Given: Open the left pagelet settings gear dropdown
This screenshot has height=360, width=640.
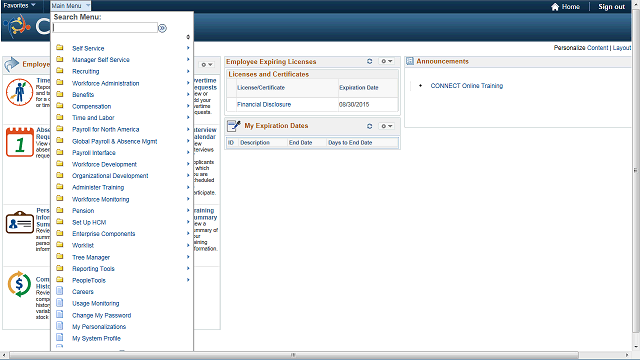Looking at the screenshot, I should (207, 64).
